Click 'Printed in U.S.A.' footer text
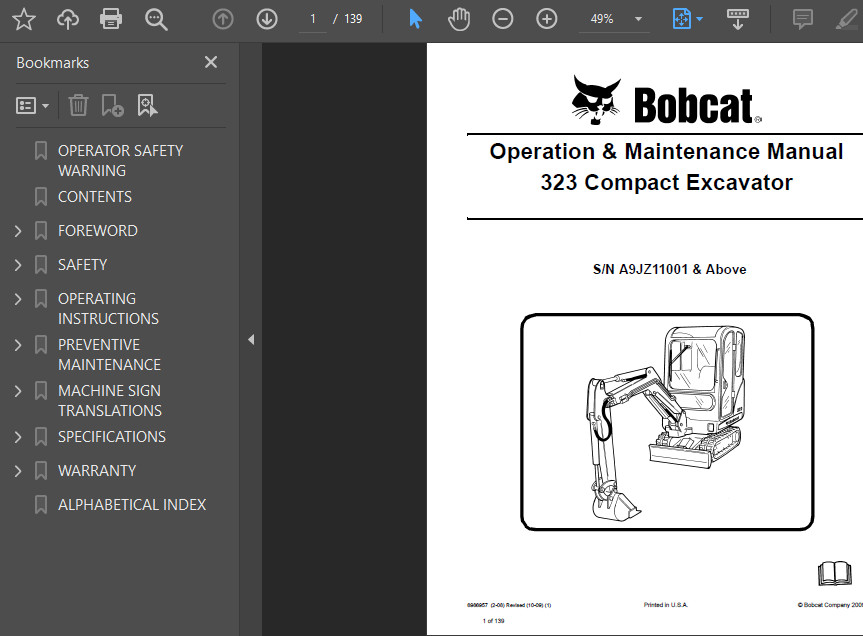Viewport: 863px width, 636px height. coord(666,605)
